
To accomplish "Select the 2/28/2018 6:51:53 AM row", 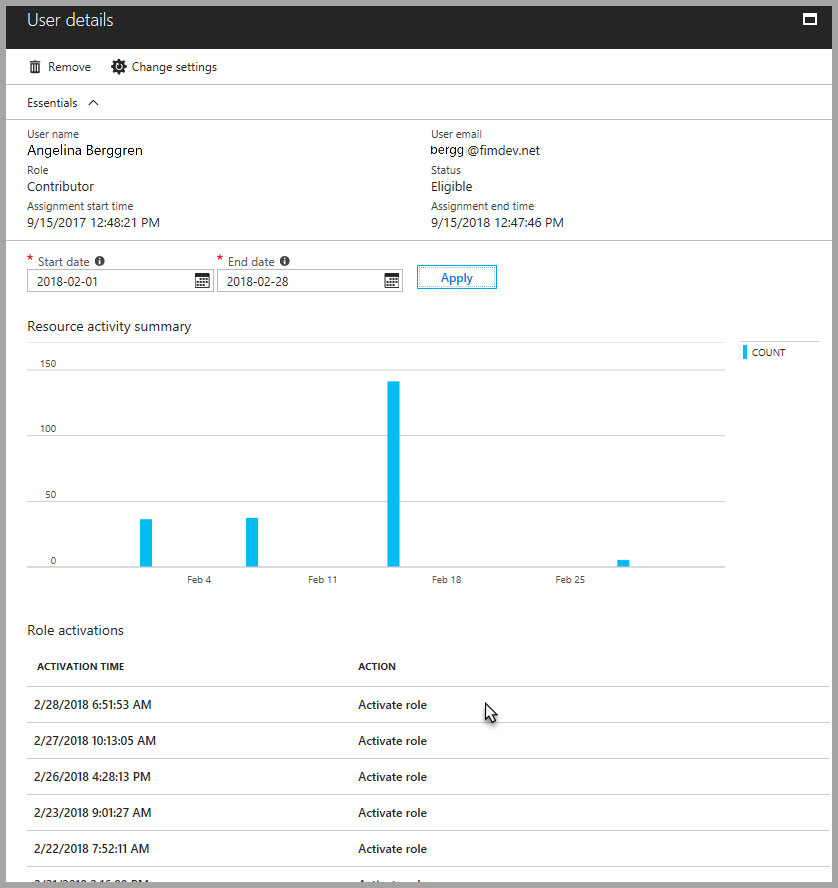I will (428, 705).
